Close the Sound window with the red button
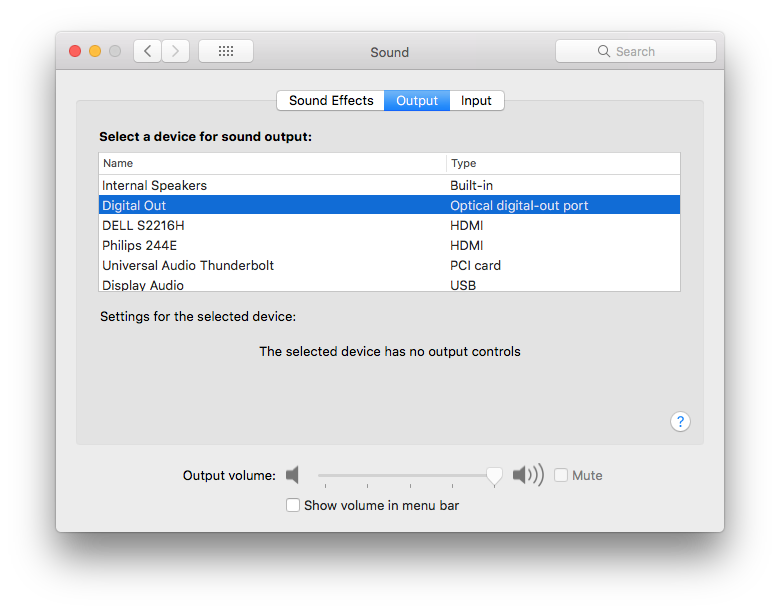780x612 pixels. point(75,51)
